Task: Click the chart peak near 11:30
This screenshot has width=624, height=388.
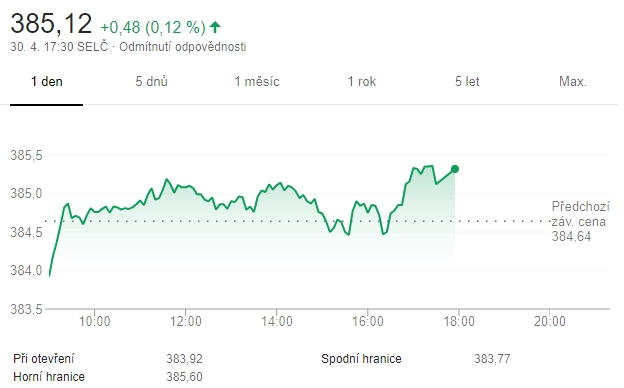Action: click(166, 179)
